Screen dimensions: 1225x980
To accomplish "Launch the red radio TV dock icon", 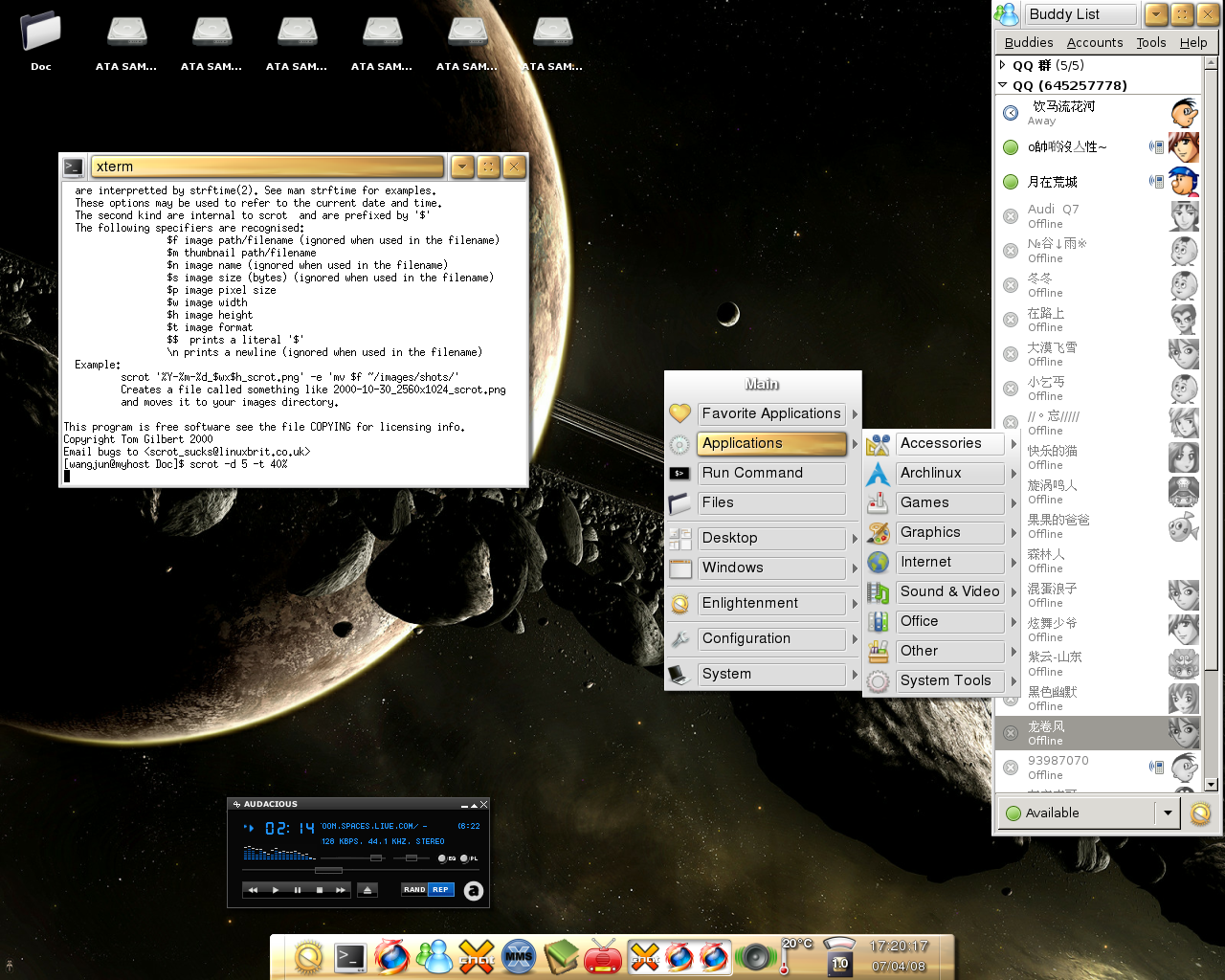I will (x=603, y=956).
